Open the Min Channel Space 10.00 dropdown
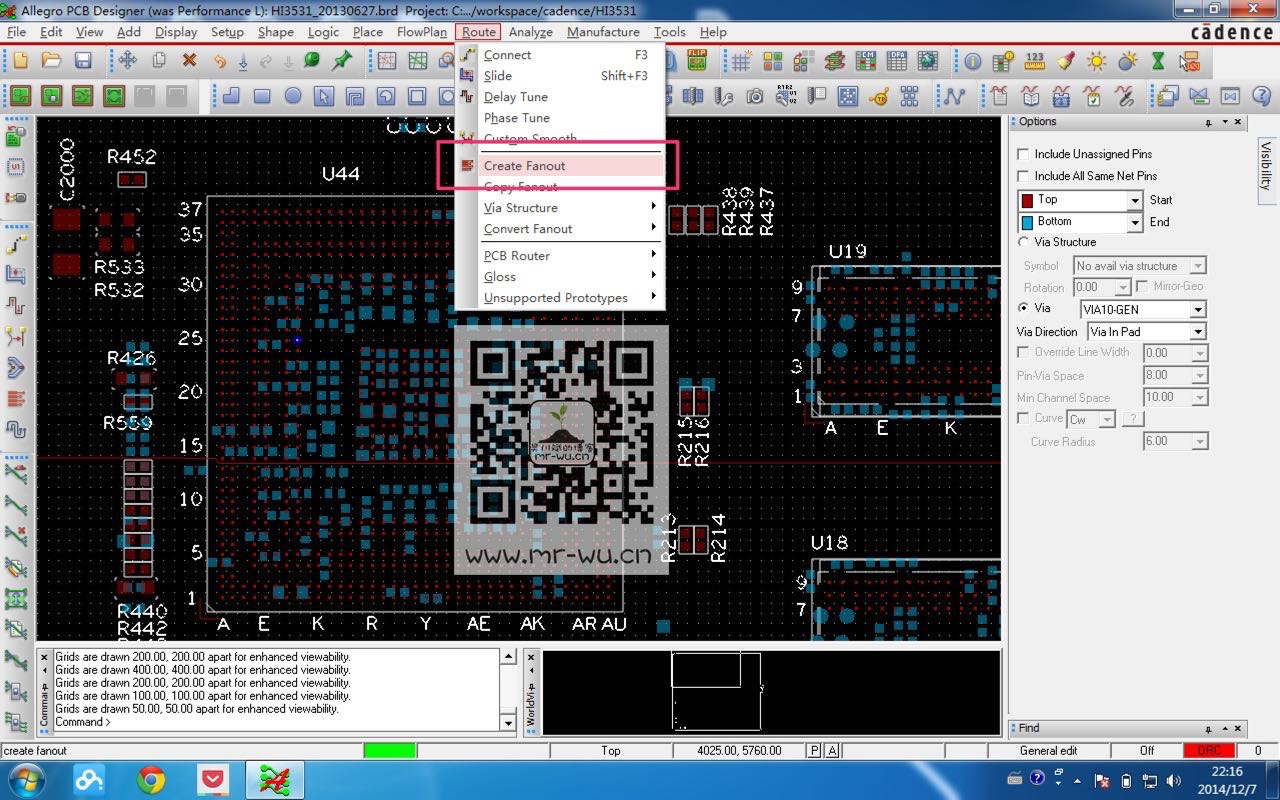Screen dimensions: 1280x800 (x=1200, y=398)
